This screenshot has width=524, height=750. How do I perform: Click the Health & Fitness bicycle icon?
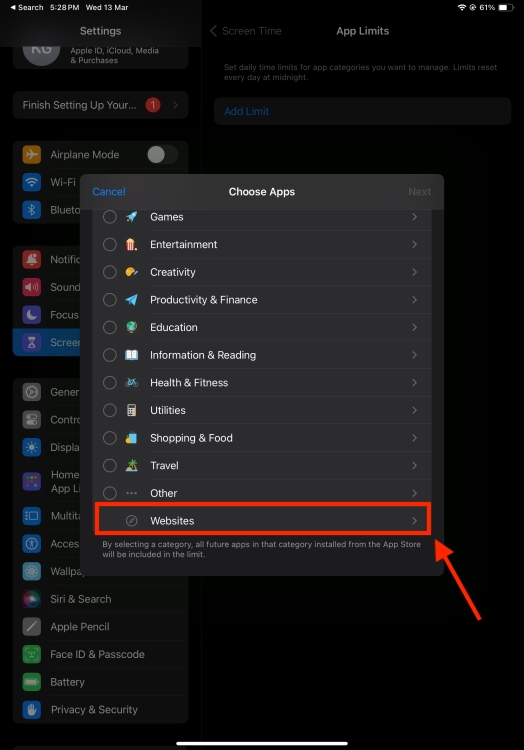(131, 383)
